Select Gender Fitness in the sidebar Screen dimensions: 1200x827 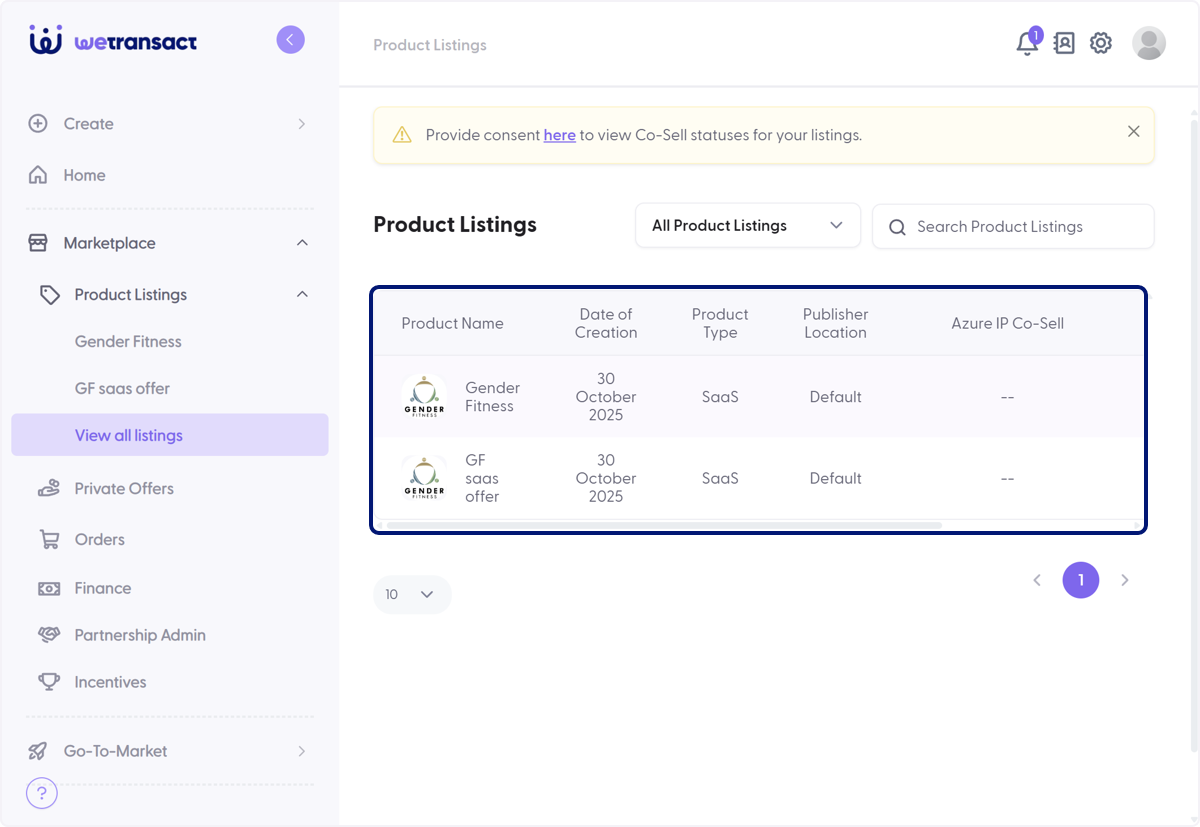(128, 342)
